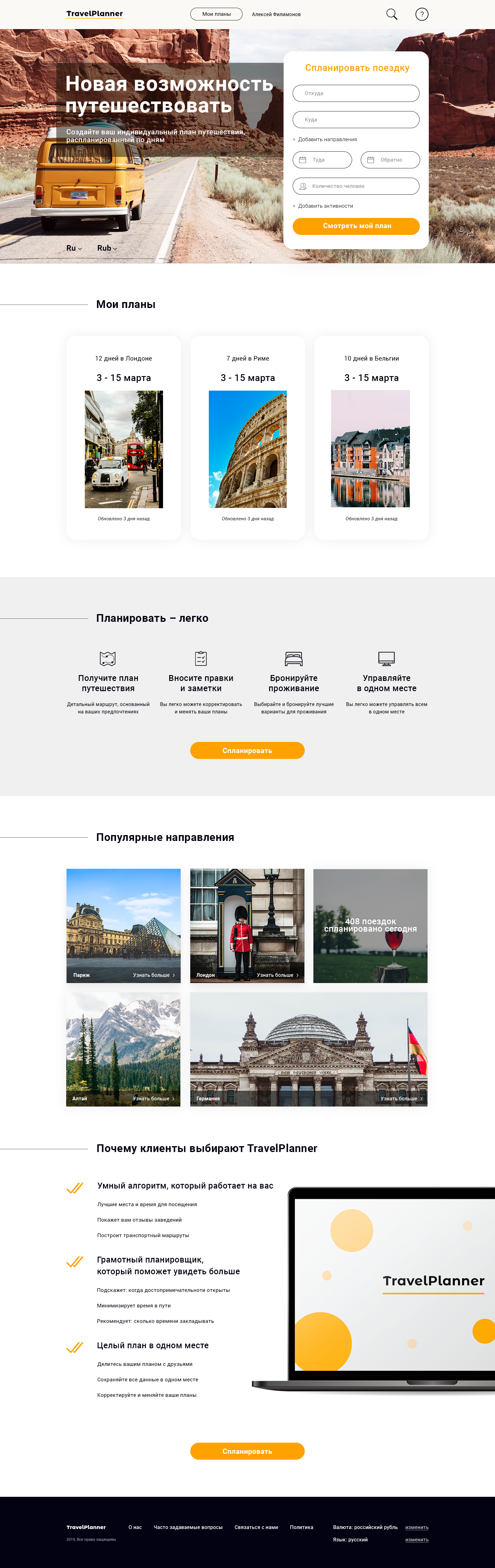Click the checklist icon above Вносите правки
The height and width of the screenshot is (1568, 495).
[201, 658]
